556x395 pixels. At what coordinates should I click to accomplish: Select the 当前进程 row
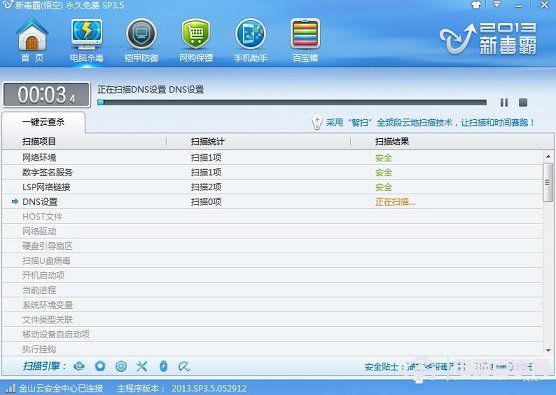coord(272,290)
